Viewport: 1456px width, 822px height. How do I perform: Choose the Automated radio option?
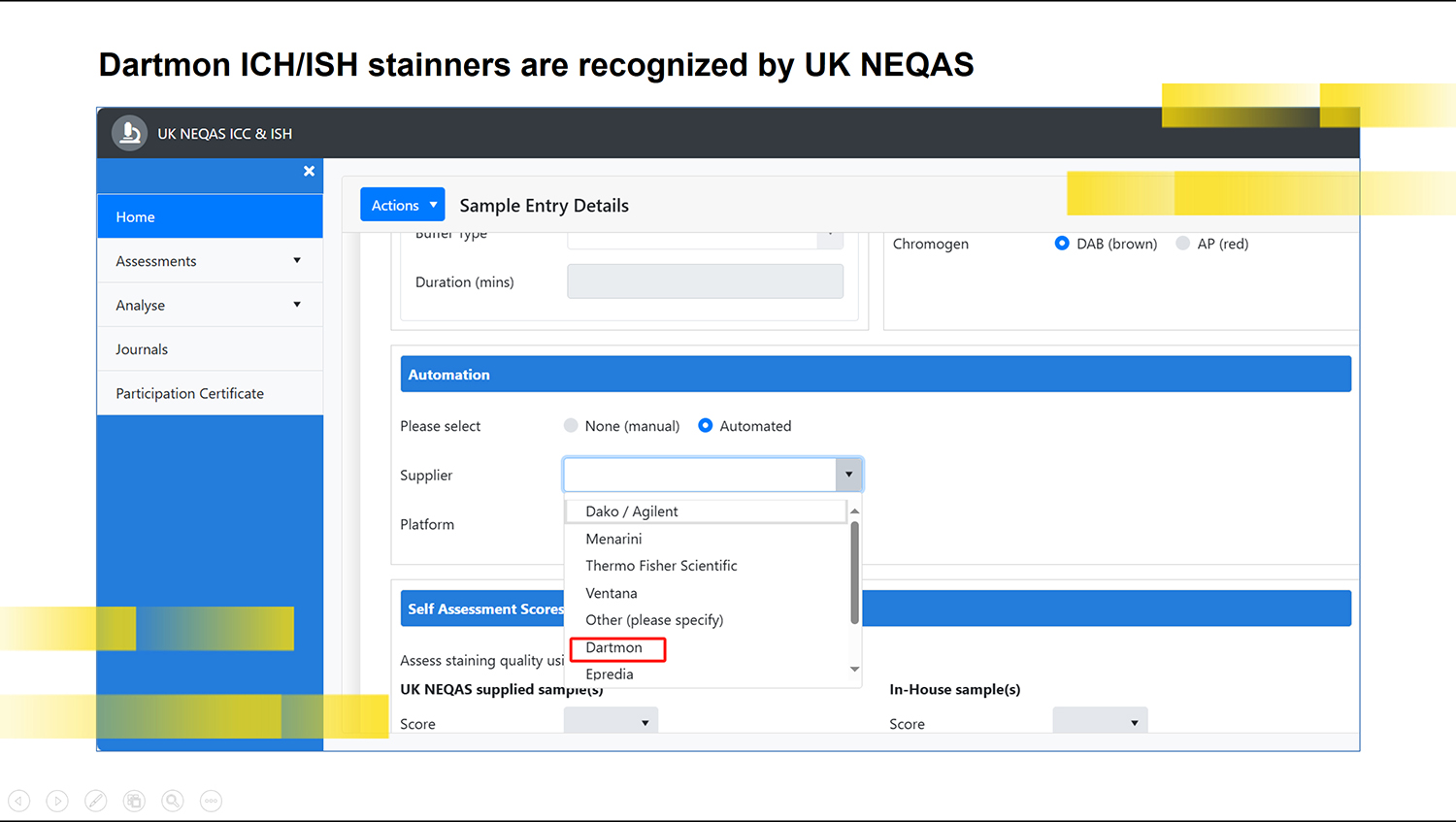pyautogui.click(x=706, y=425)
